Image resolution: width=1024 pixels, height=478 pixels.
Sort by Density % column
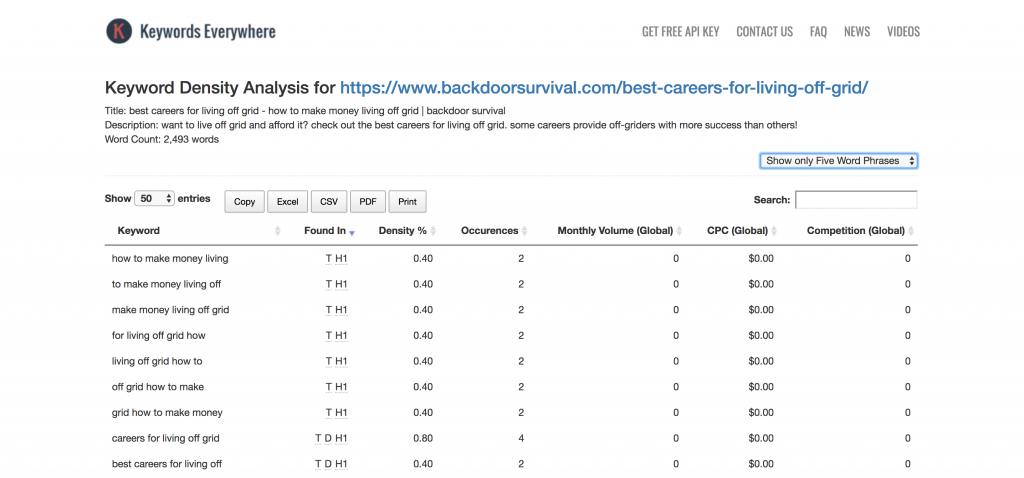click(402, 231)
